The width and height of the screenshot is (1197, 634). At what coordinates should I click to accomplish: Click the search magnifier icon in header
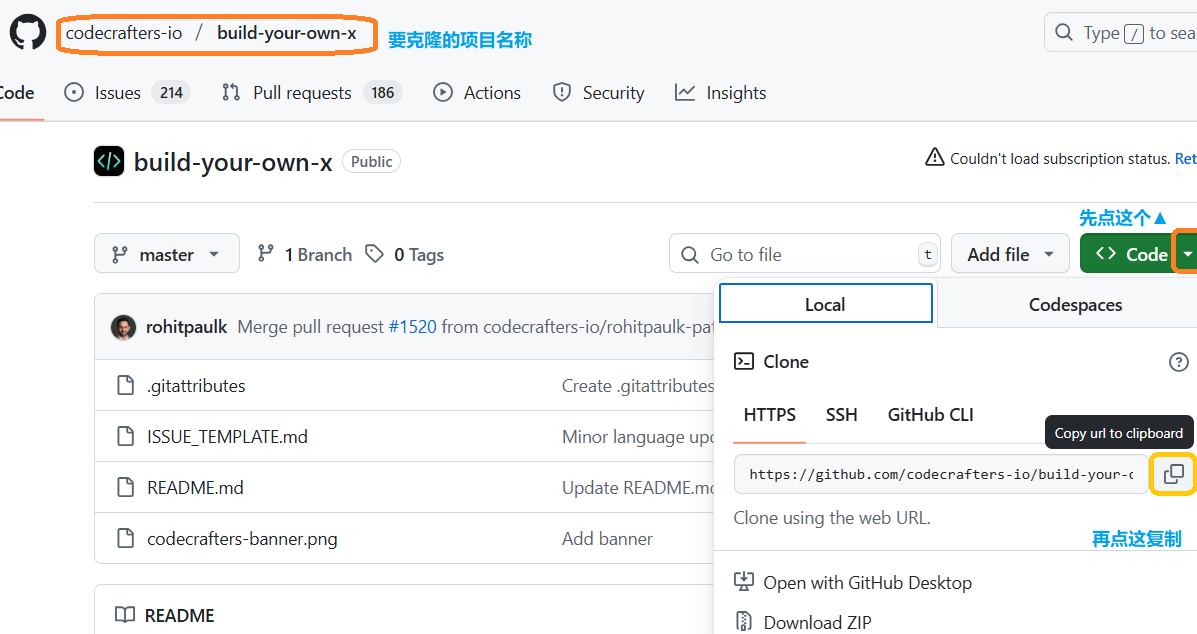(x=1063, y=33)
